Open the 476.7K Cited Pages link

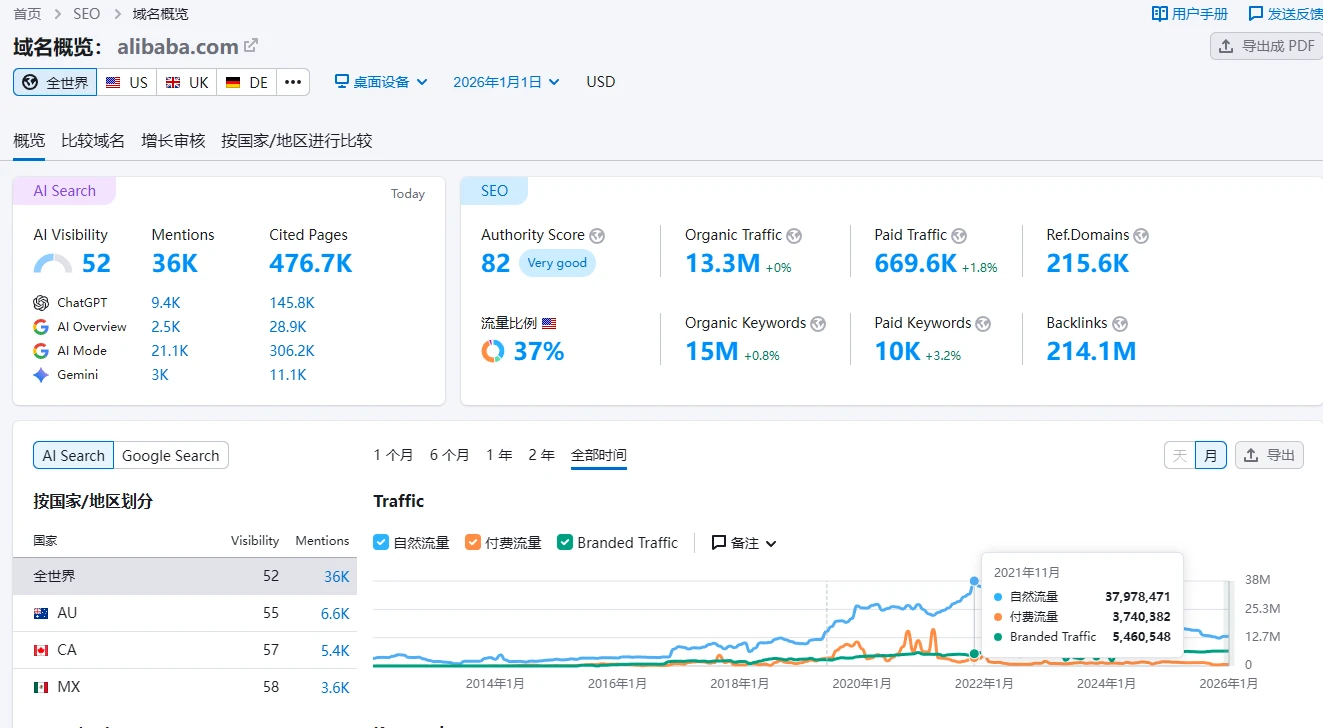click(x=310, y=263)
